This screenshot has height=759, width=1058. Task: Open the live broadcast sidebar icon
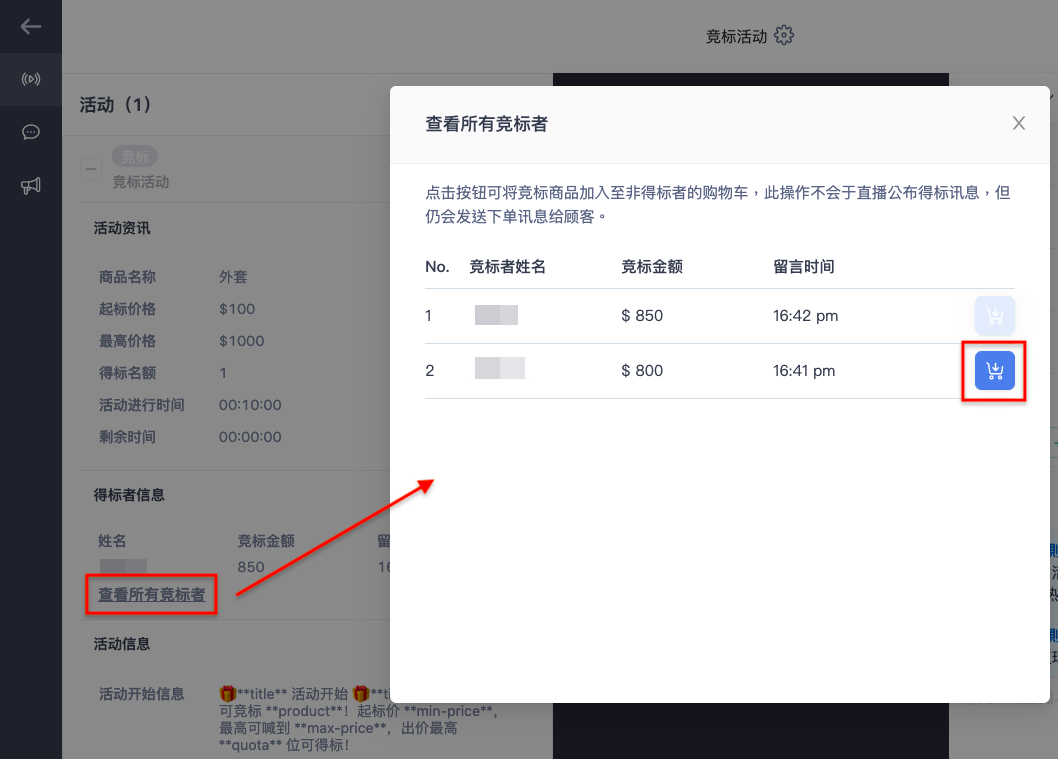pos(30,79)
